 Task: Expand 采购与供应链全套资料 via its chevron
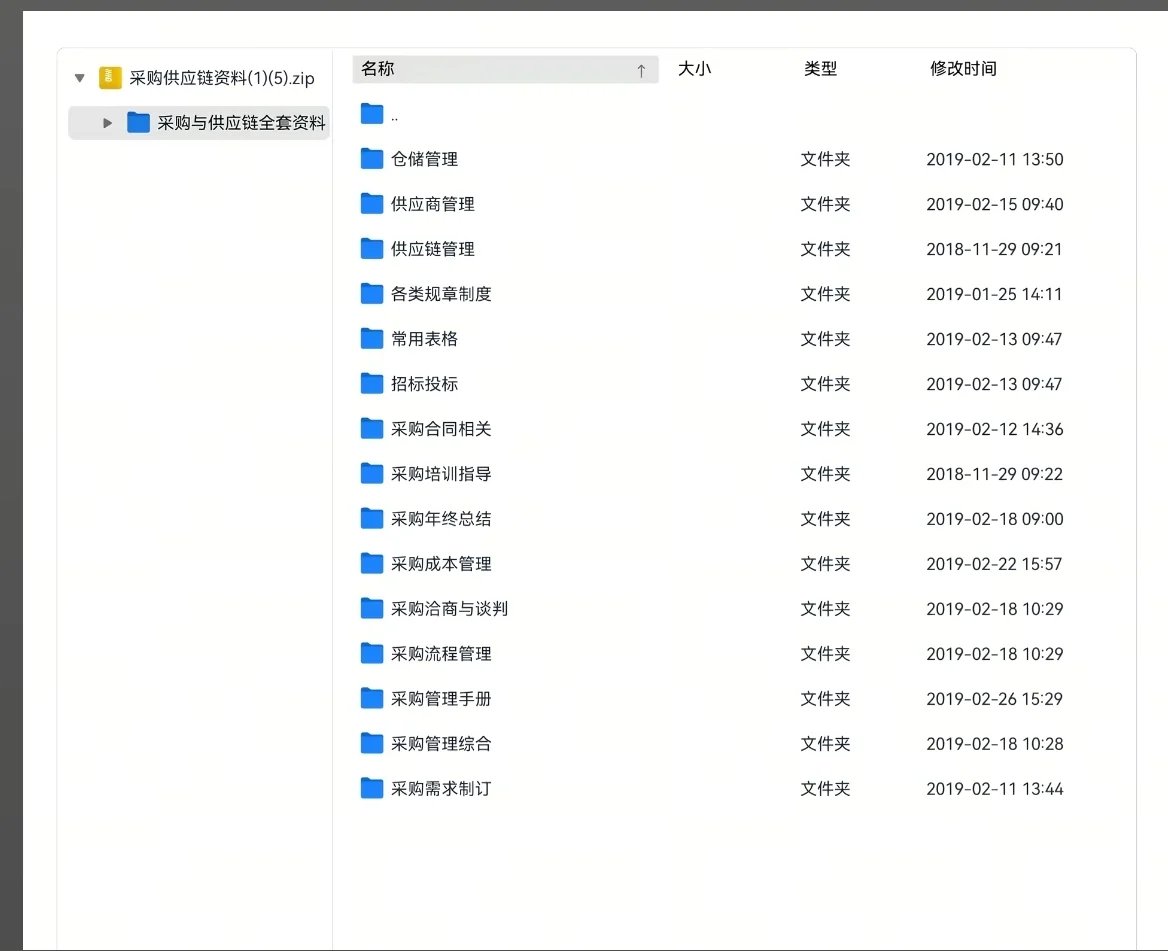click(x=106, y=122)
